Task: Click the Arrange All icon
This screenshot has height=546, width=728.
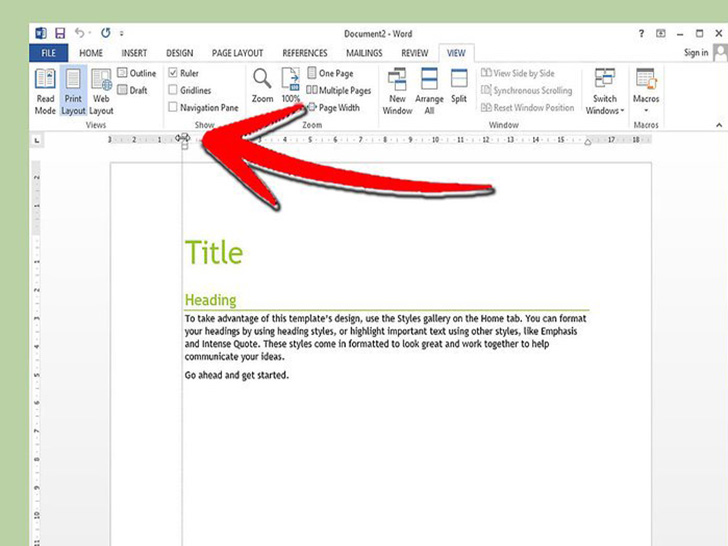Action: pyautogui.click(x=429, y=91)
